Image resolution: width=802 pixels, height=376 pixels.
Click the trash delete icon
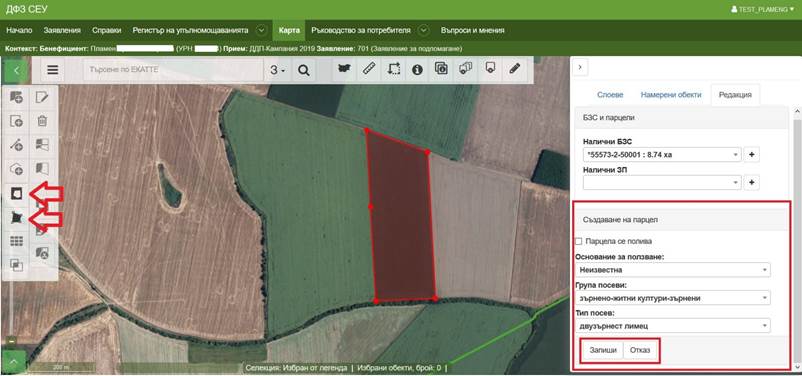tap(42, 121)
